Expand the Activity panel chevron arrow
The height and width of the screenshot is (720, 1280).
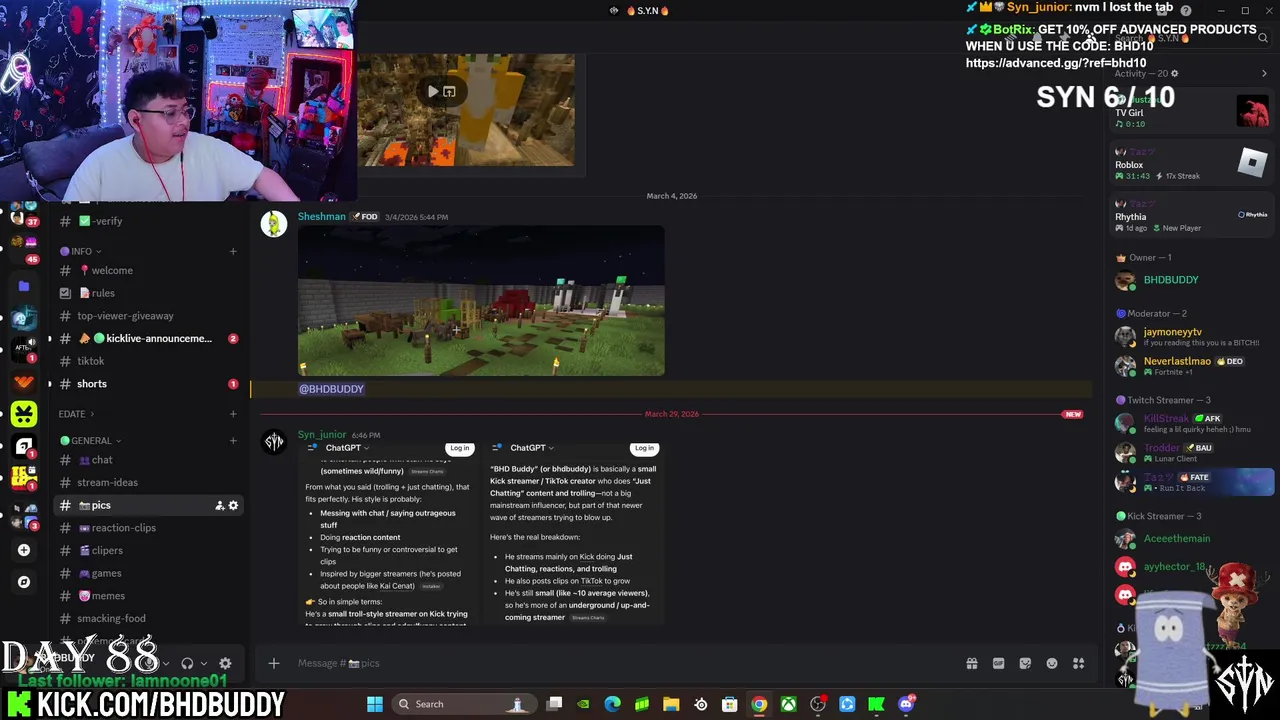[x=1264, y=73]
